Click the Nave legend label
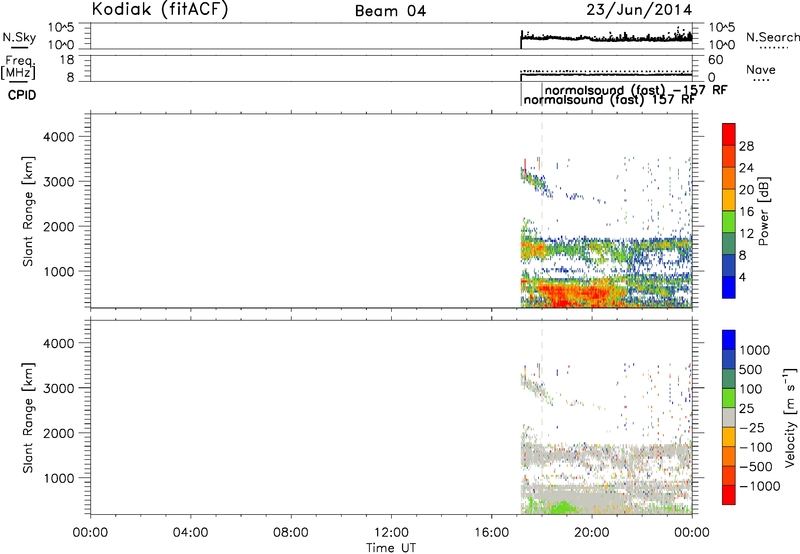 point(760,69)
